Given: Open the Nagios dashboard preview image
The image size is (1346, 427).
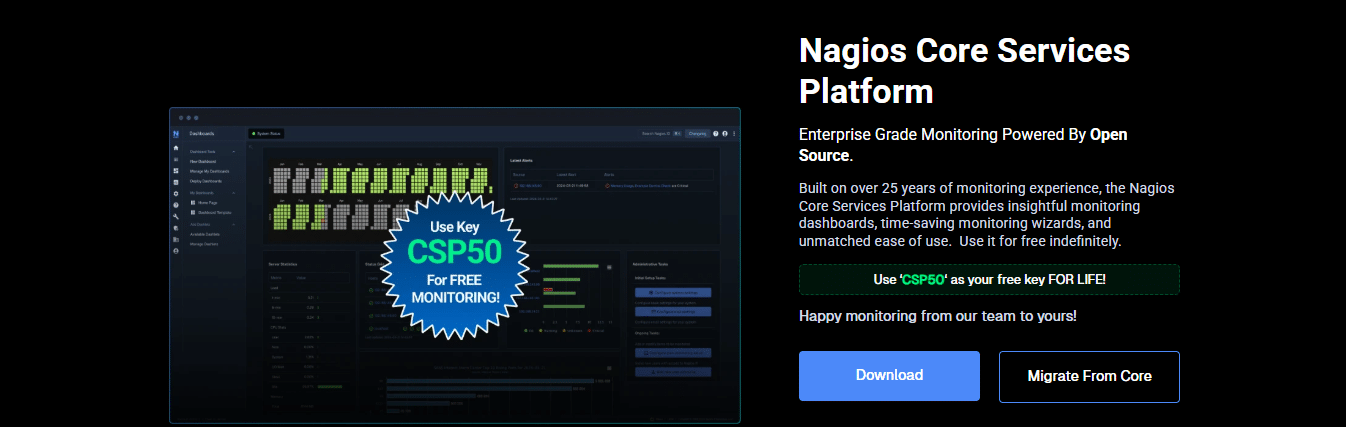Looking at the screenshot, I should pyautogui.click(x=455, y=265).
